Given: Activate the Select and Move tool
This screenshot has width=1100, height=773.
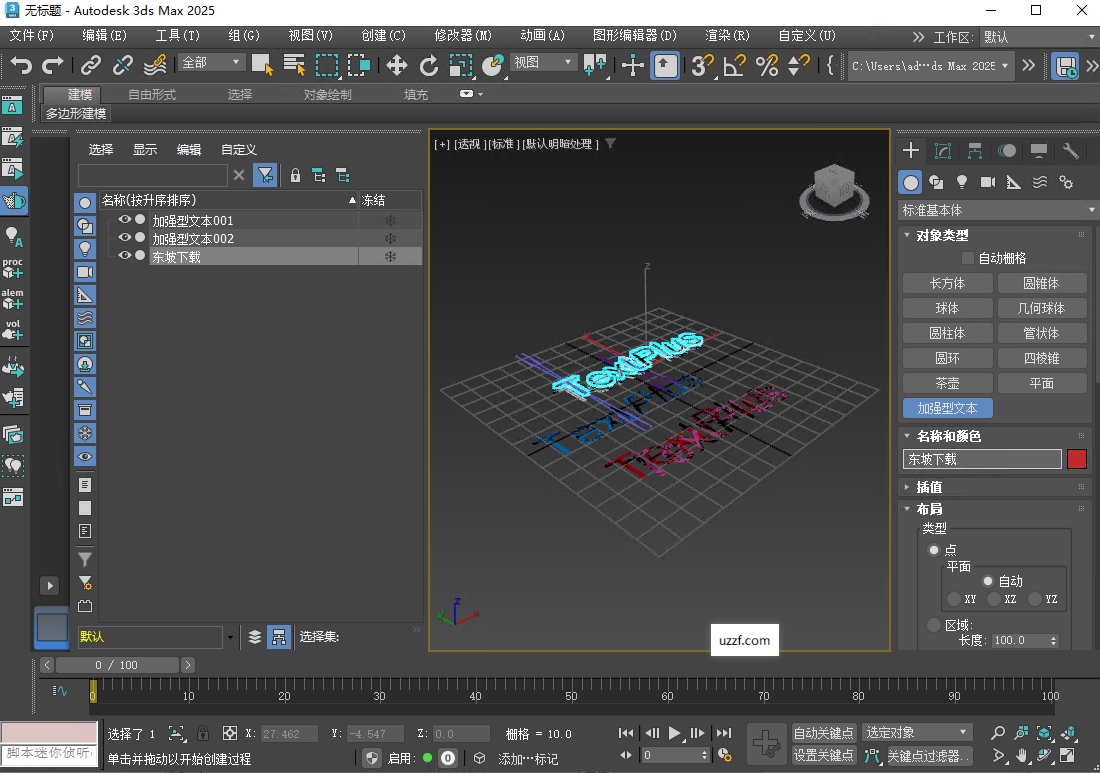Looking at the screenshot, I should tap(397, 68).
